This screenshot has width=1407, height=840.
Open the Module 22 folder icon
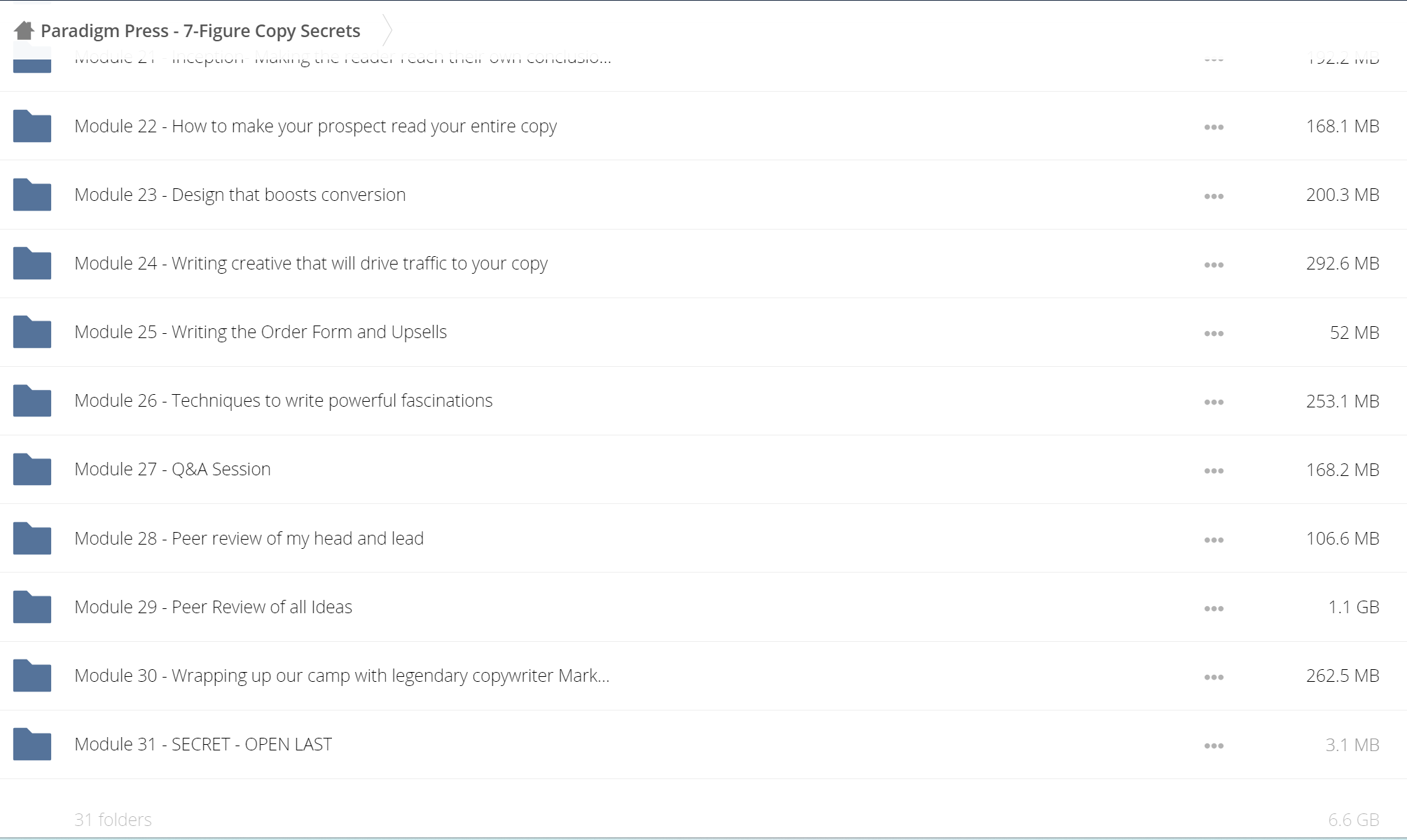click(x=32, y=126)
